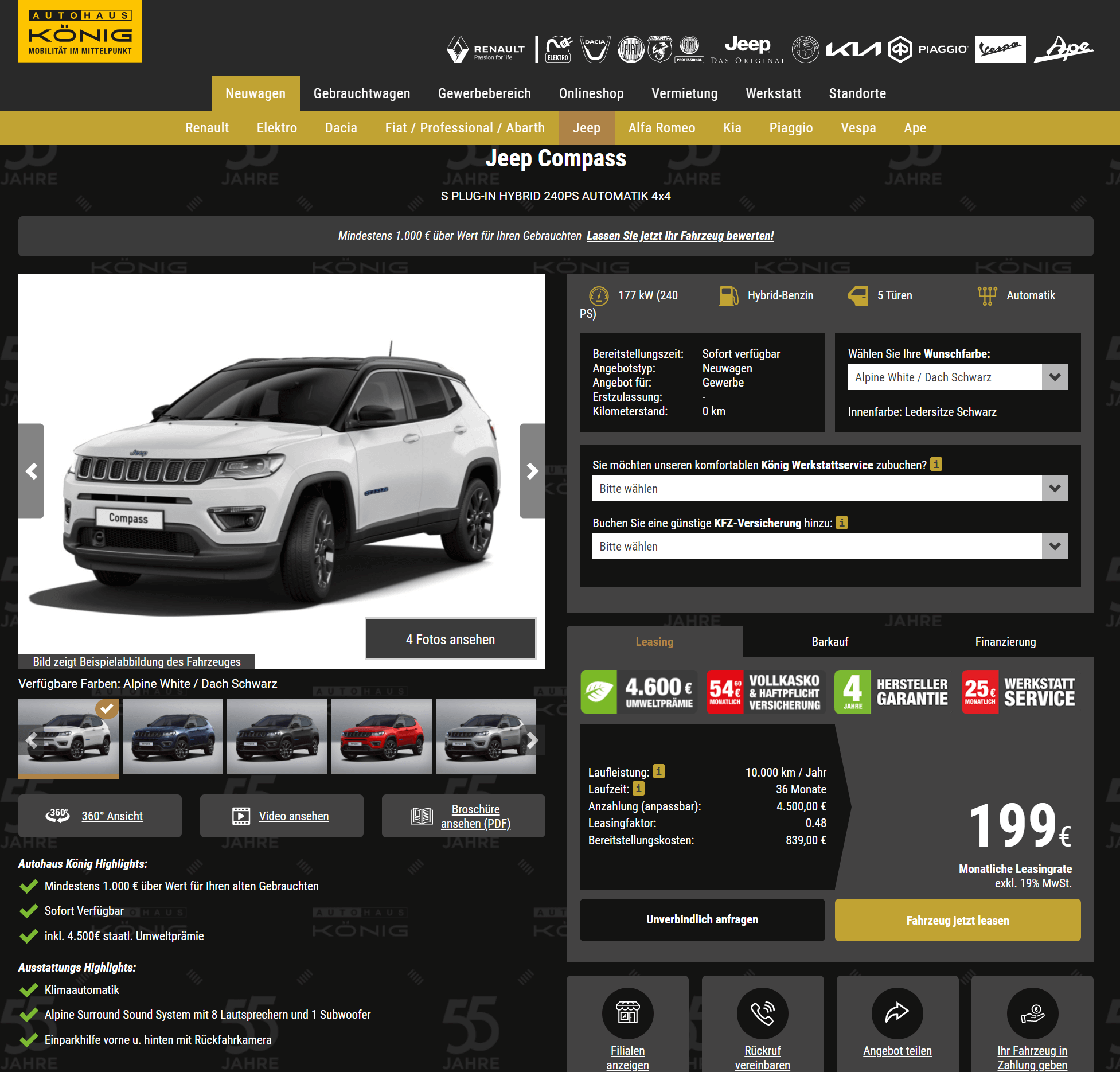Click the Renault Elektro logo
Viewport: 1120px width, 1072px height.
tap(559, 49)
